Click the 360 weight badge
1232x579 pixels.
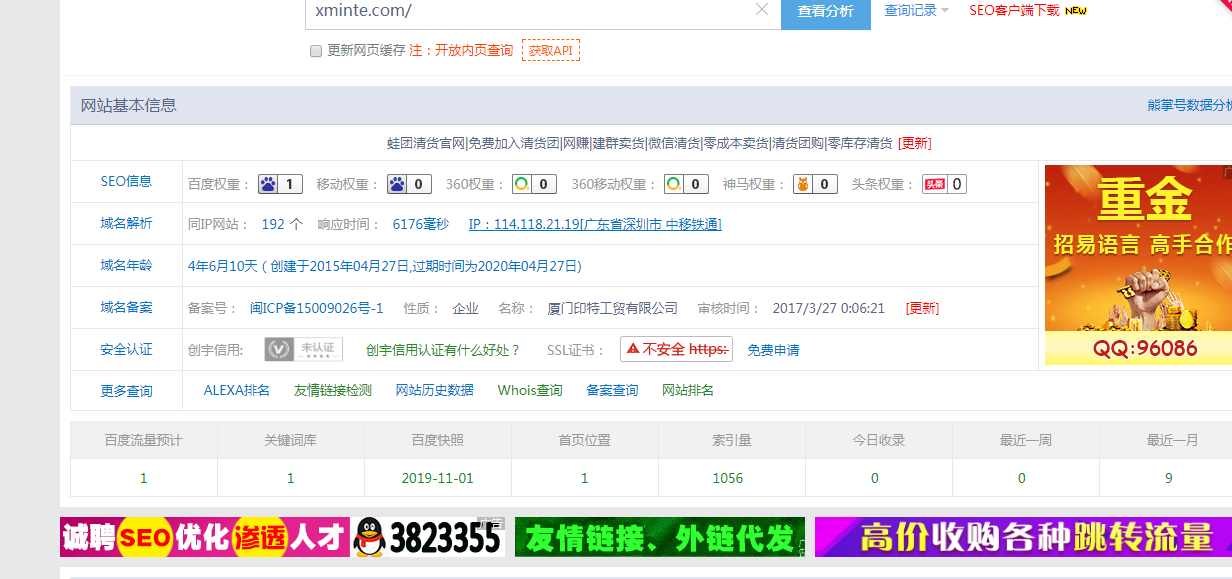click(x=534, y=184)
